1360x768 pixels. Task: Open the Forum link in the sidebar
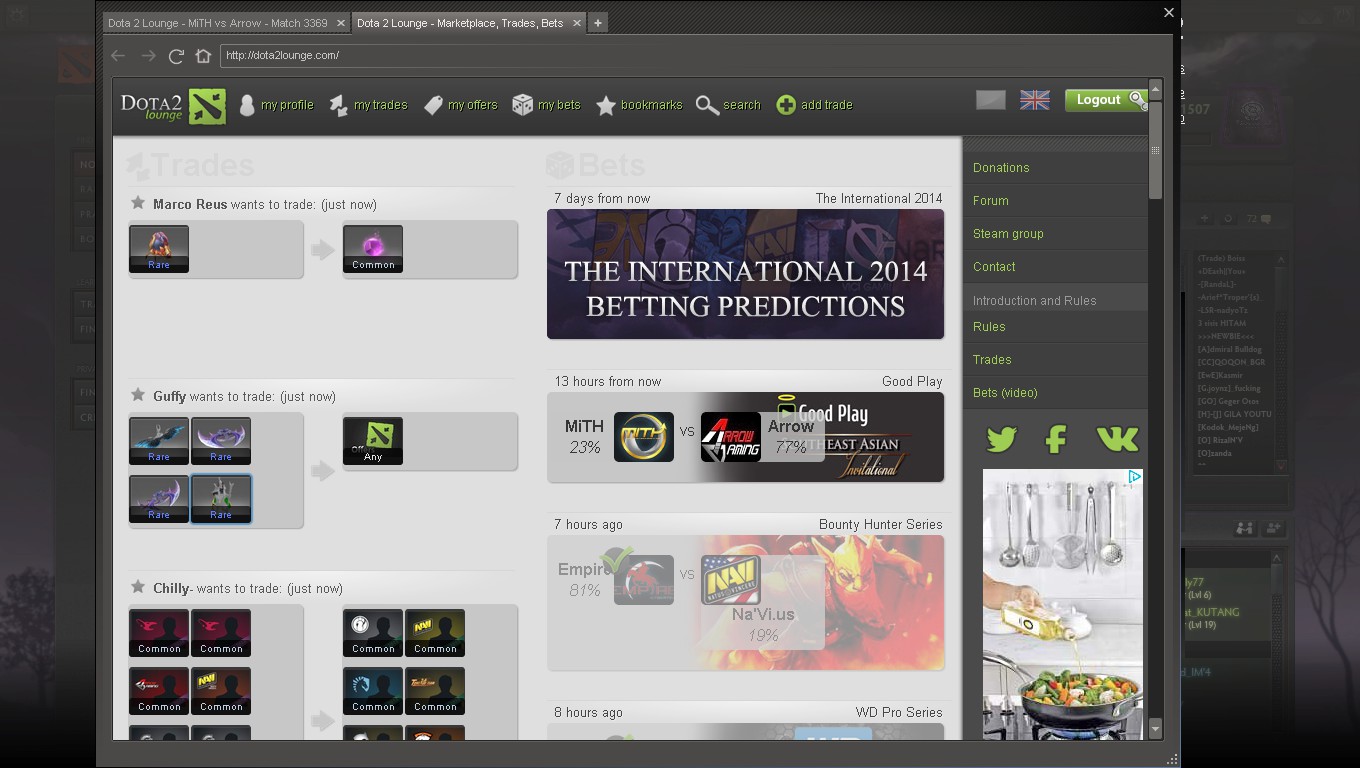[991, 201]
